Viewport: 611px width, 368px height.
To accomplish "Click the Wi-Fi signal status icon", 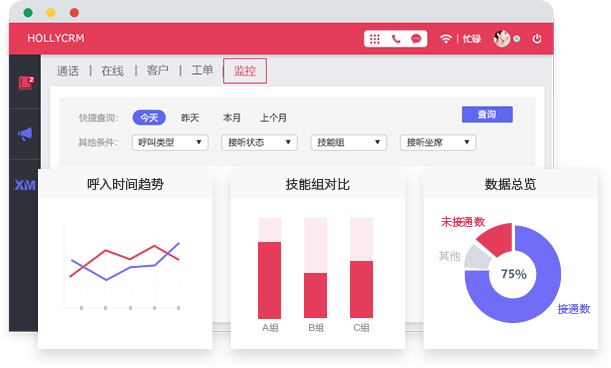I will tap(446, 39).
